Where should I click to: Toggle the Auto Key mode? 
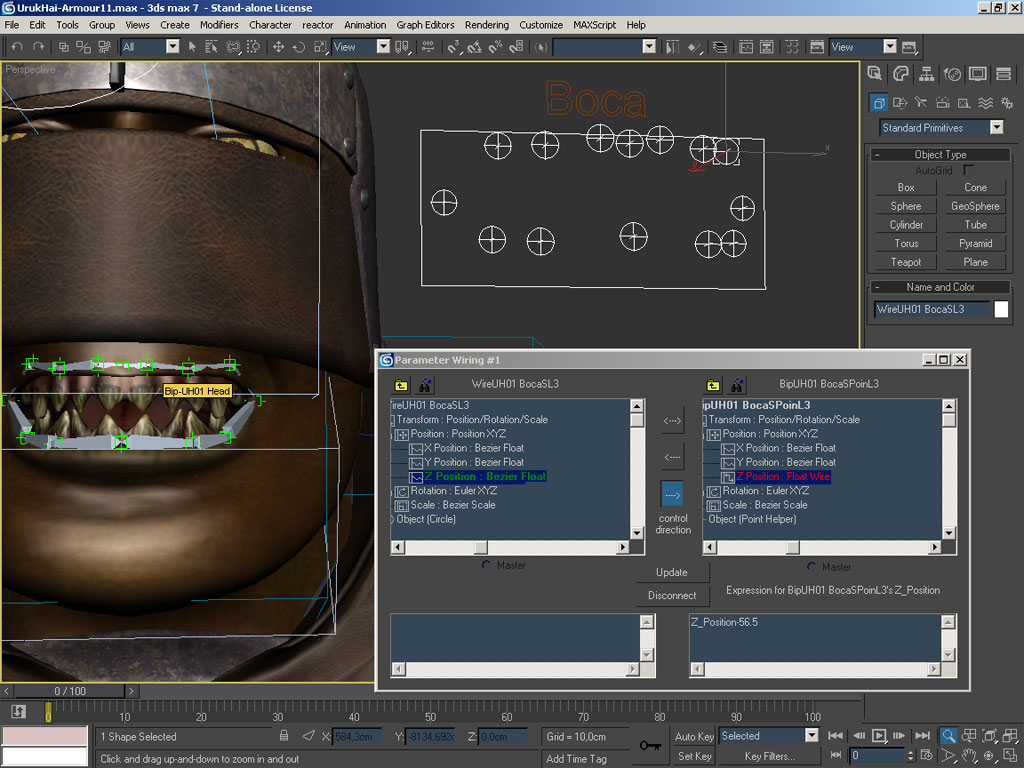click(694, 736)
